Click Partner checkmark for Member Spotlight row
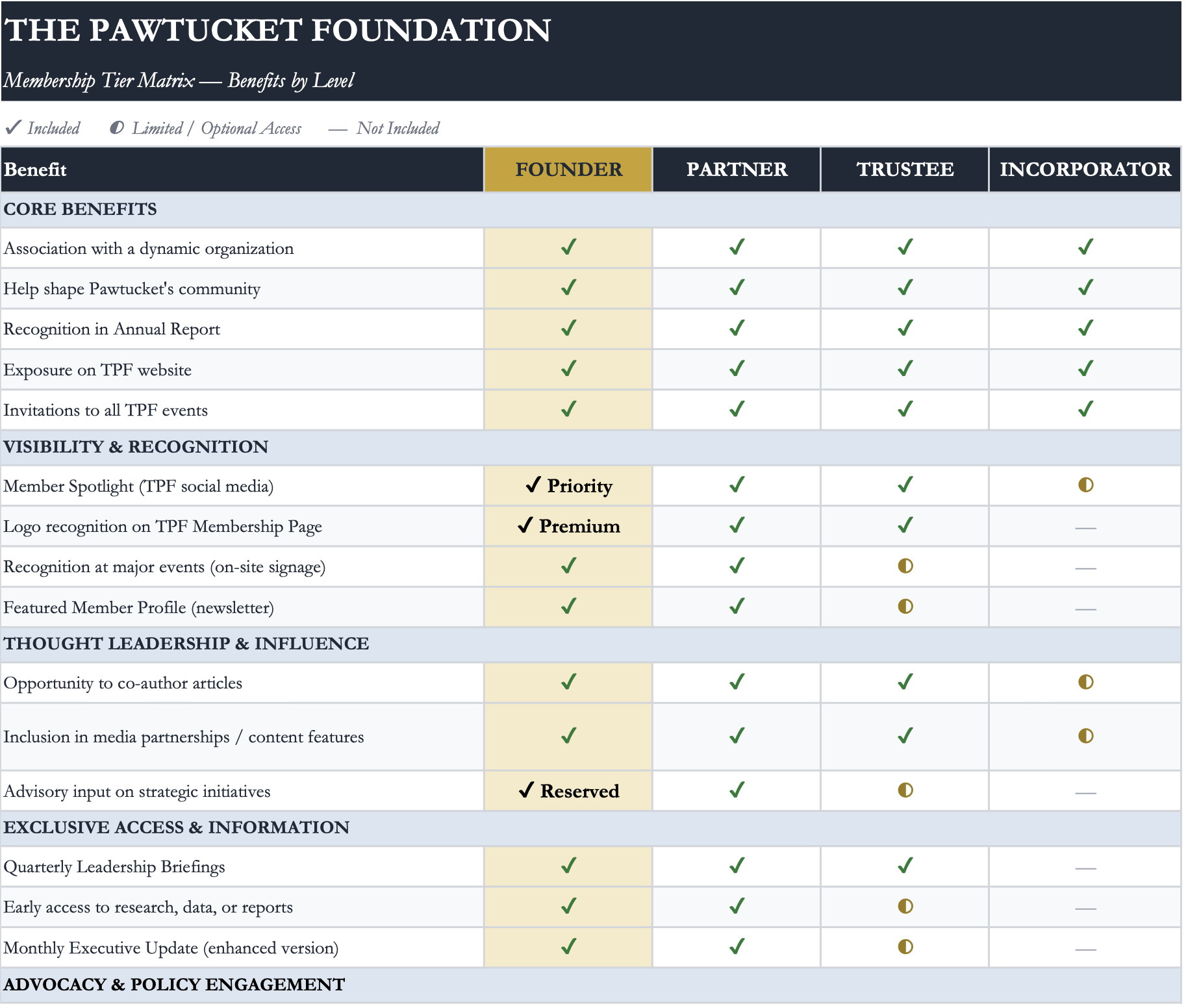The width and height of the screenshot is (1186, 1008). 737,485
